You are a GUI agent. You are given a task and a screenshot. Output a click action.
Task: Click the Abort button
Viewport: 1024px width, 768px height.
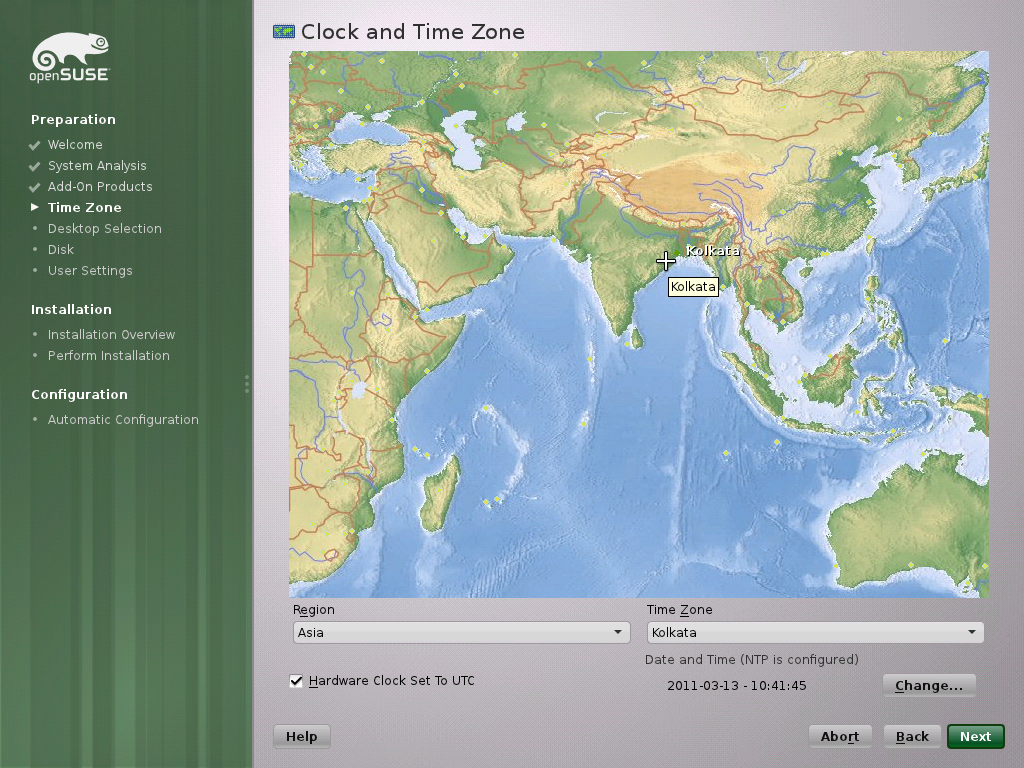click(840, 737)
